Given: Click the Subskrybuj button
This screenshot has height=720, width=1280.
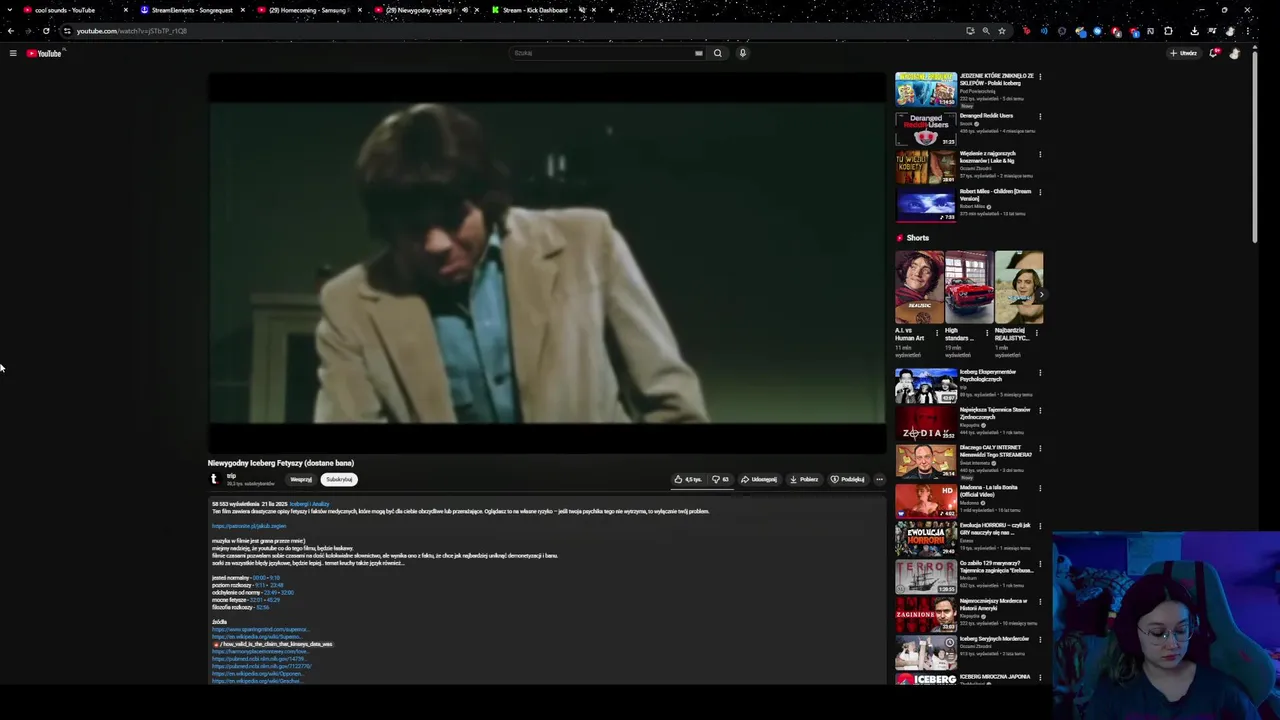Looking at the screenshot, I should coord(339,479).
